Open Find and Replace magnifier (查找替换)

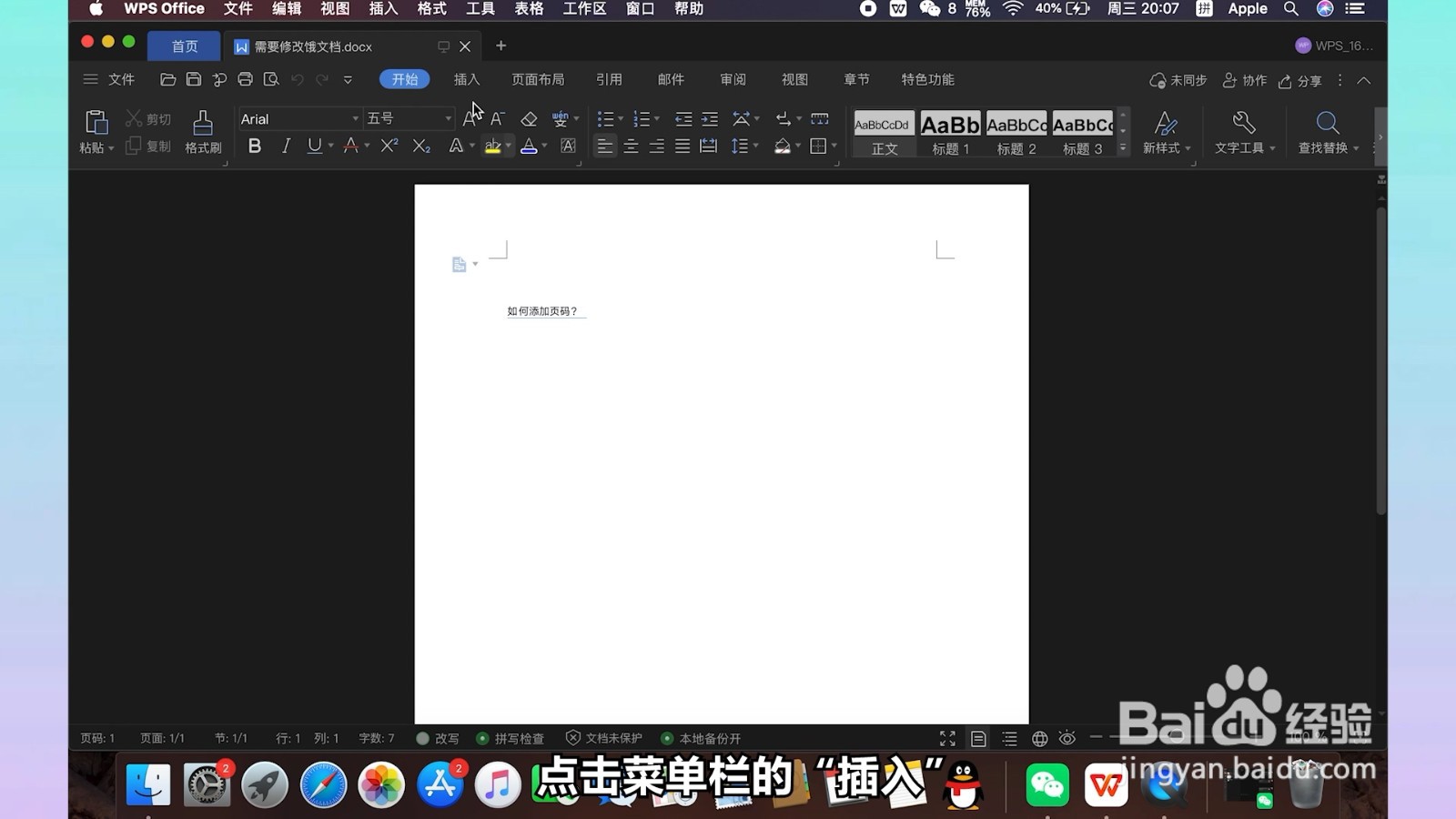tap(1328, 132)
